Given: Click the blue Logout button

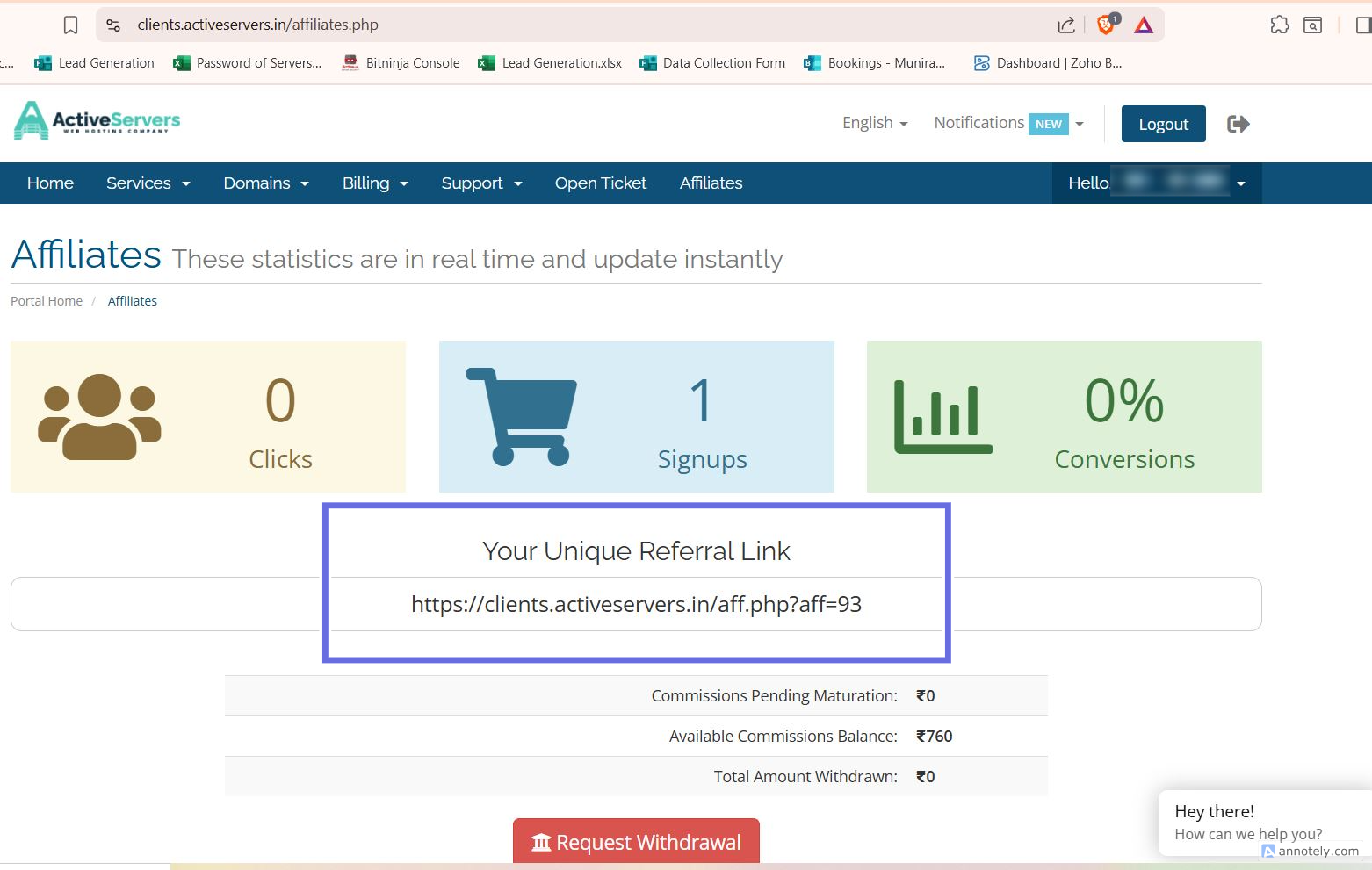Looking at the screenshot, I should coord(1163,124).
